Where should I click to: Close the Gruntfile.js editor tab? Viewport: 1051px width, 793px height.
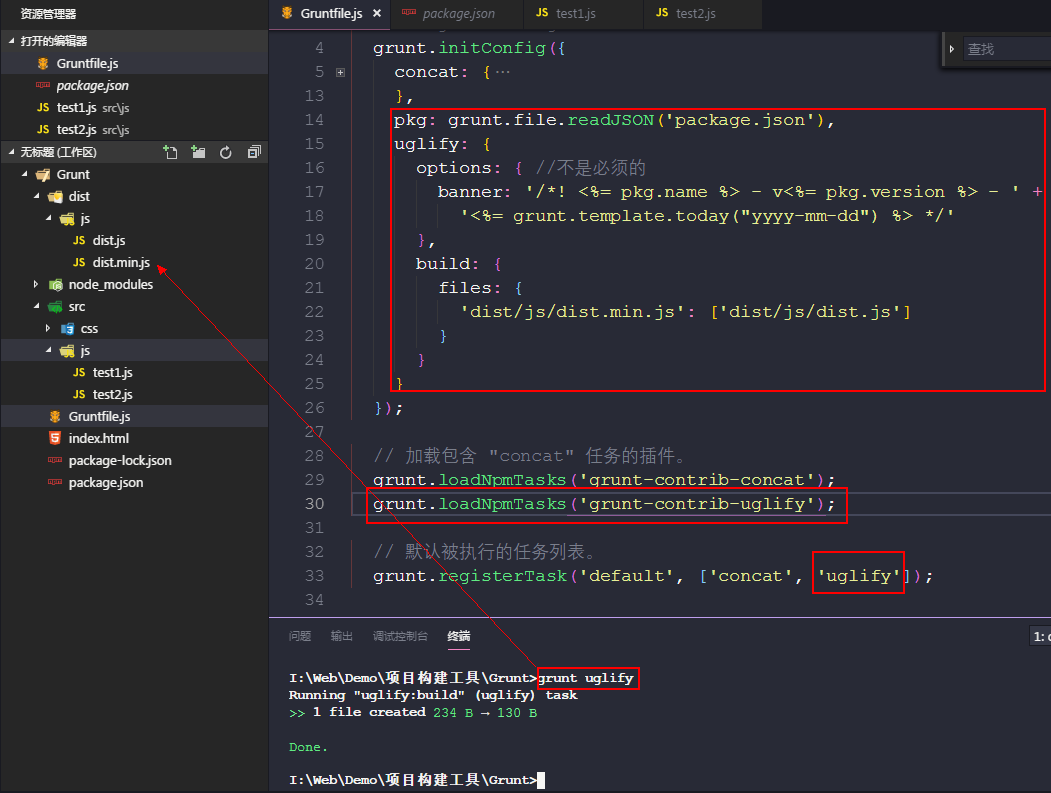tap(377, 14)
